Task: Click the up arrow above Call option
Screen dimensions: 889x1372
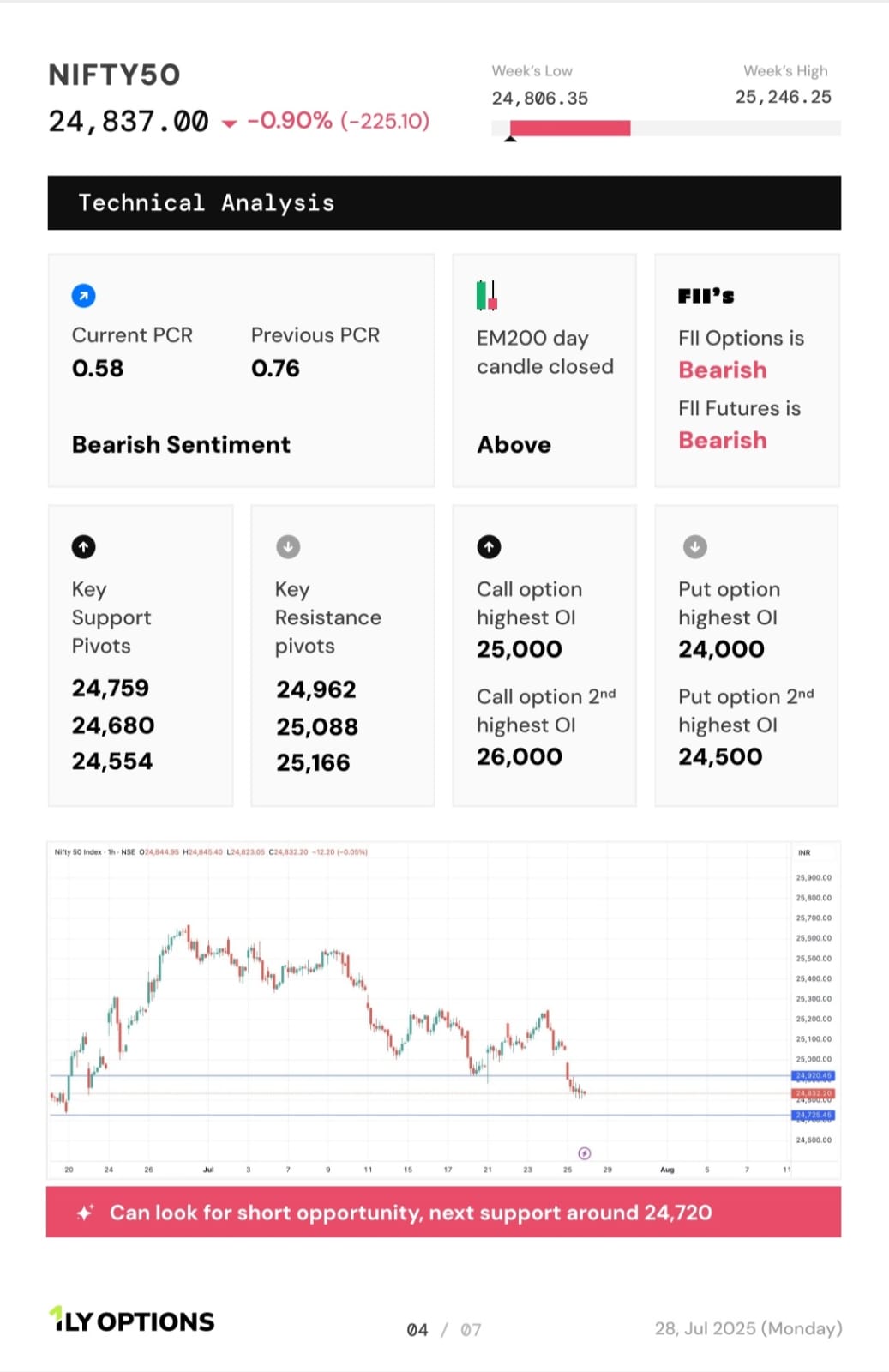Action: [489, 546]
